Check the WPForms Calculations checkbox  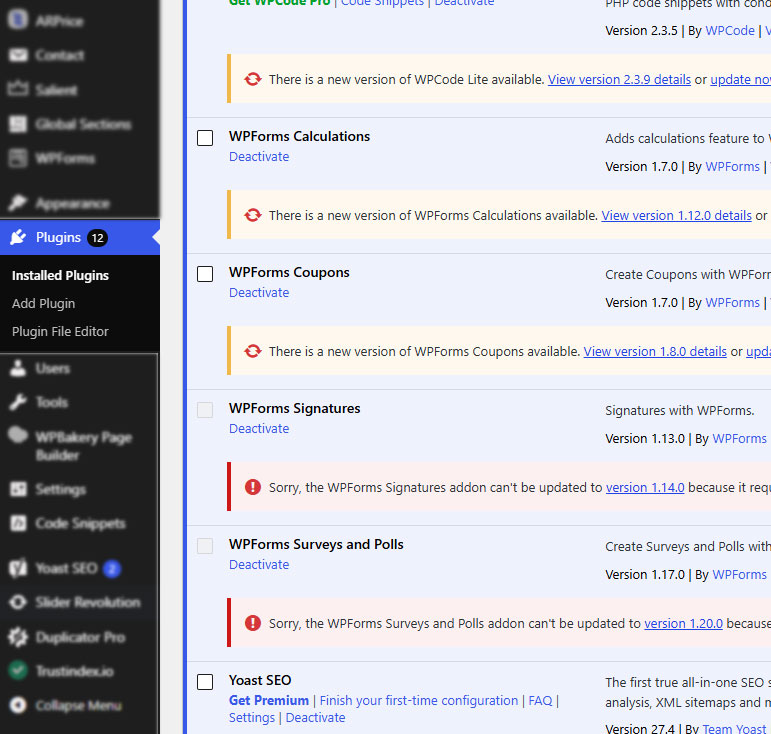point(205,138)
